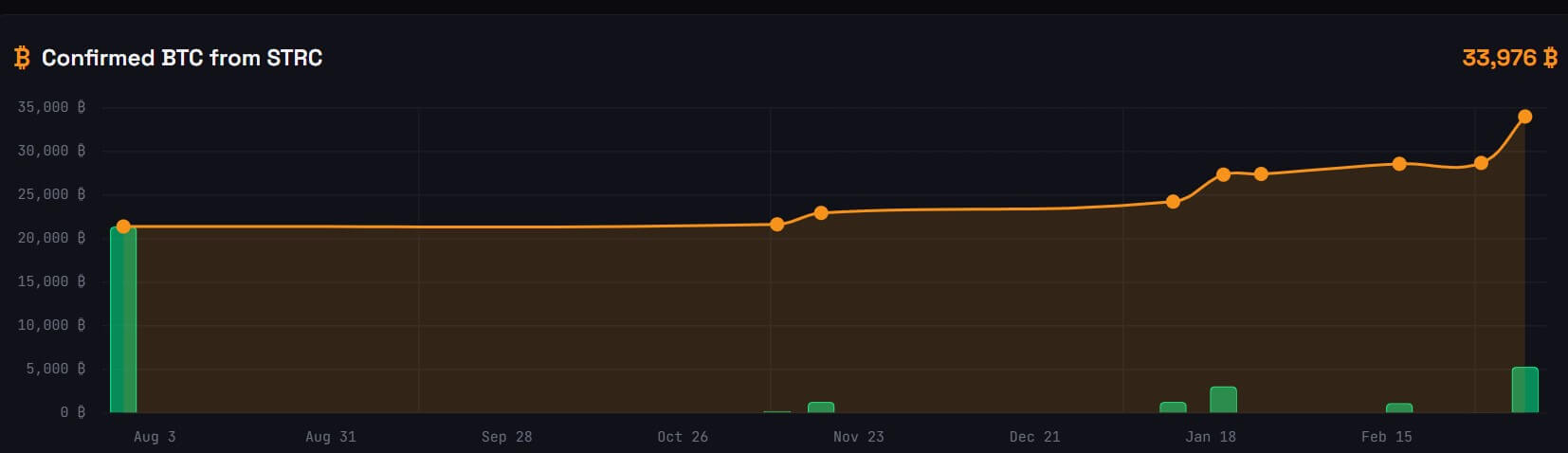Click the 'Confirmed BTC from STRC' title

[181, 58]
